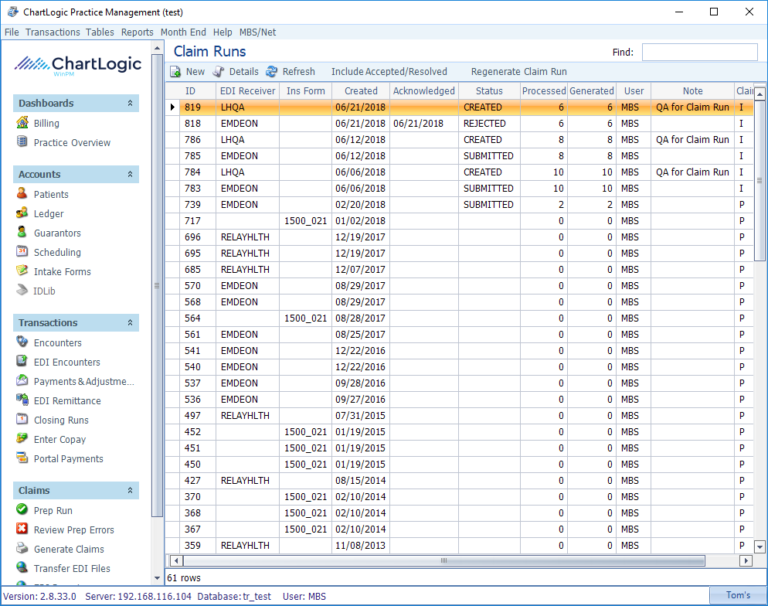Click Transfer EDI Files globe icon

(22, 568)
